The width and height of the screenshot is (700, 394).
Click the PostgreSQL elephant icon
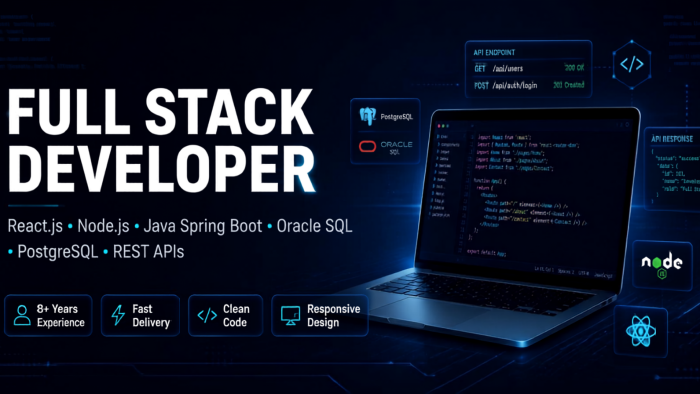368,116
